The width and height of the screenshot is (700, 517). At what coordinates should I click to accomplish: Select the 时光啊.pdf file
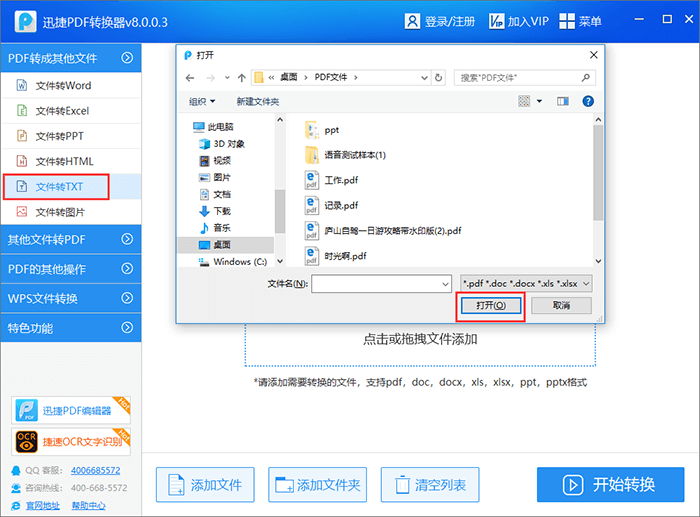pyautogui.click(x=335, y=256)
